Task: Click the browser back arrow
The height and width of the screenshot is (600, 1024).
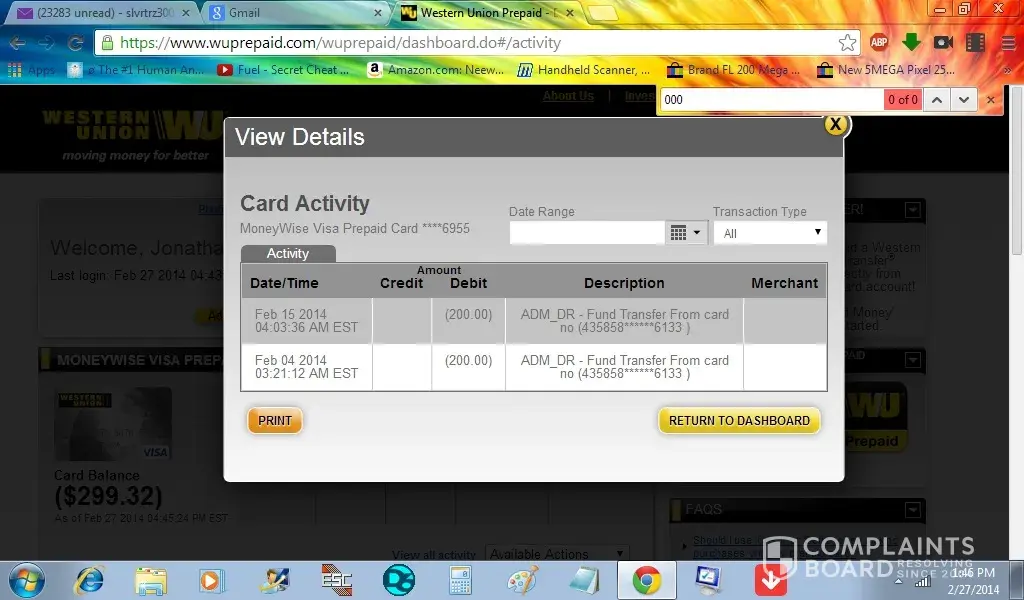Action: point(18,43)
